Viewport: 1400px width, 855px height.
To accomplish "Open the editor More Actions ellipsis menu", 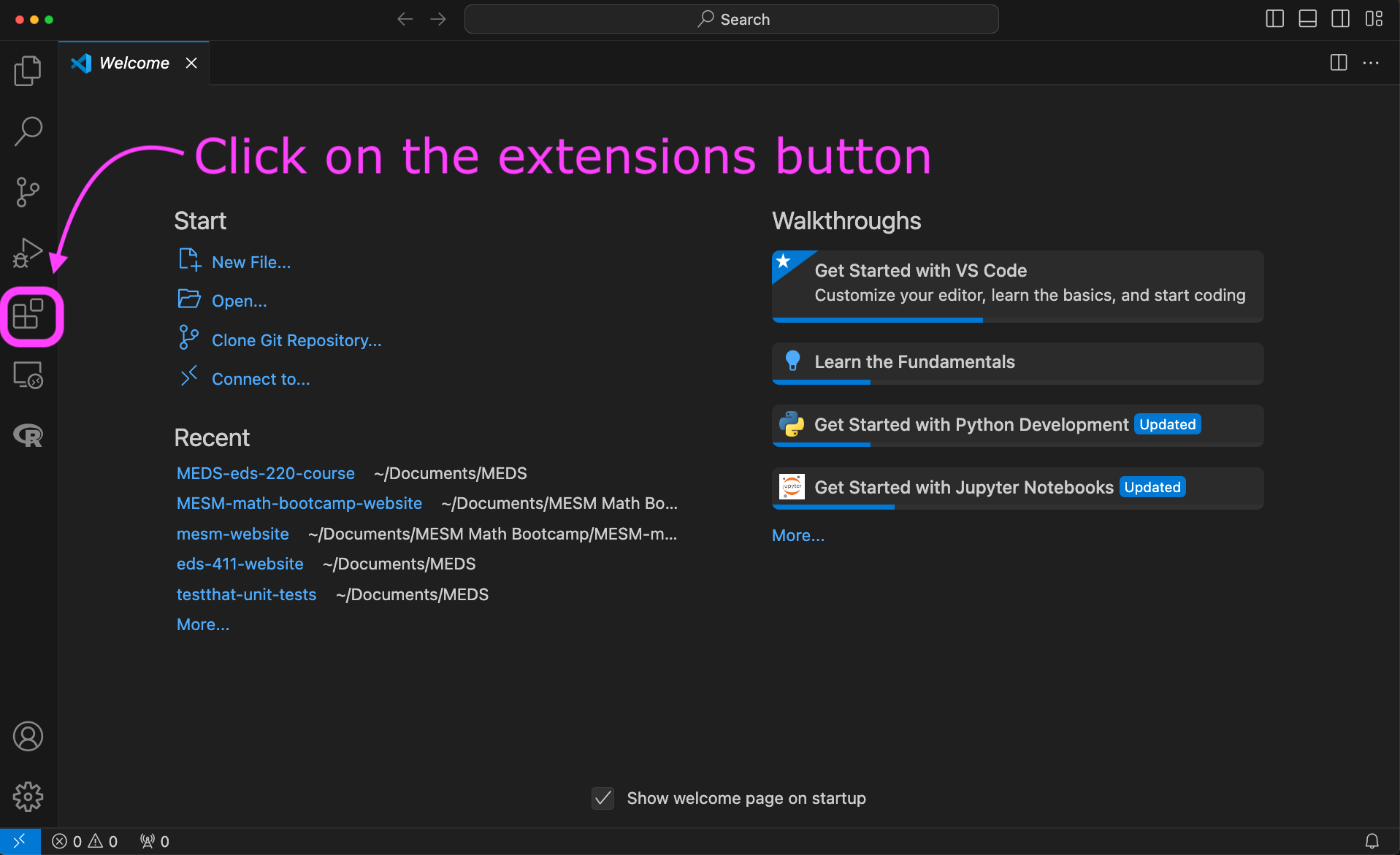I will (1371, 64).
